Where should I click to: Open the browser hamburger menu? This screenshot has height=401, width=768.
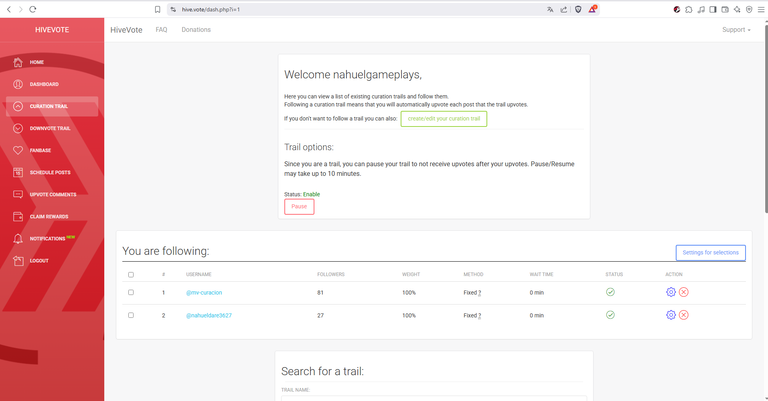point(761,9)
